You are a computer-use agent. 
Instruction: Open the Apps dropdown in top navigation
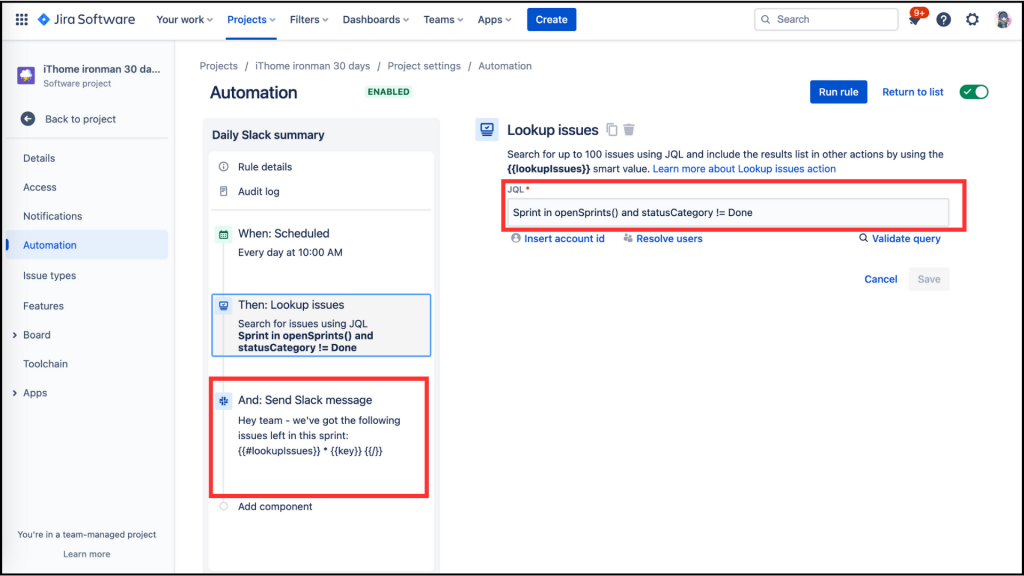coord(494,20)
